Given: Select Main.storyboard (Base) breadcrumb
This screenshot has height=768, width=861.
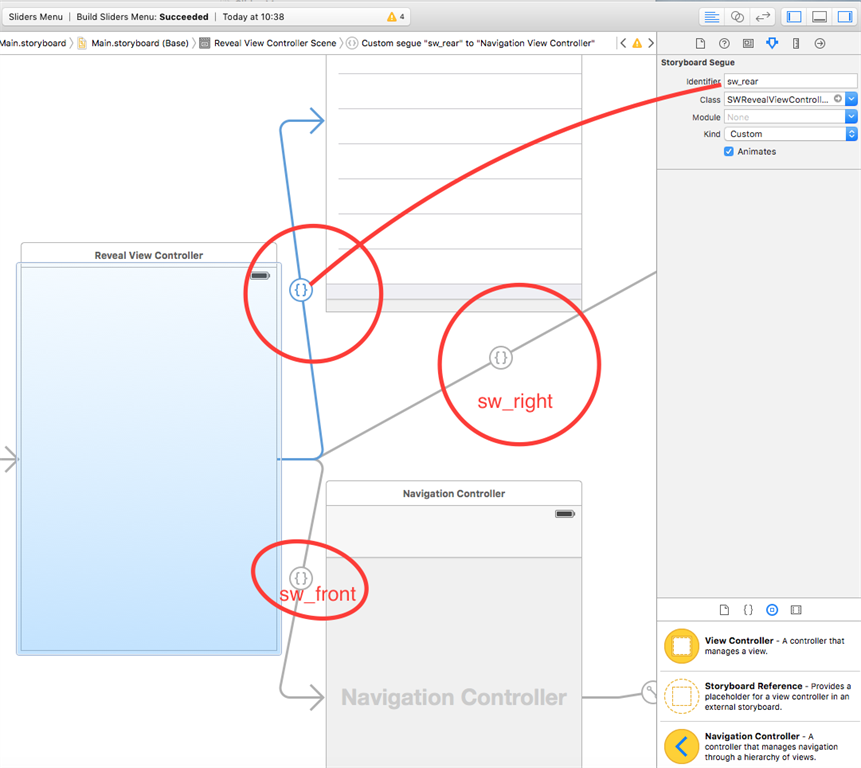Looking at the screenshot, I should [134, 43].
